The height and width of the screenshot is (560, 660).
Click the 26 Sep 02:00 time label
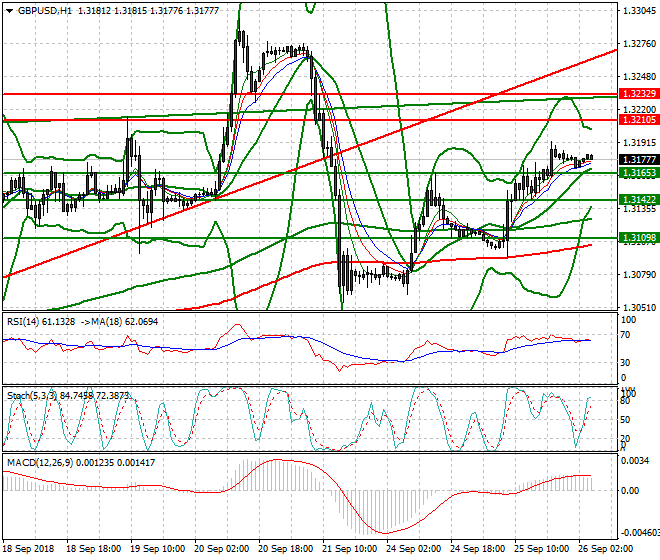[x=605, y=549]
